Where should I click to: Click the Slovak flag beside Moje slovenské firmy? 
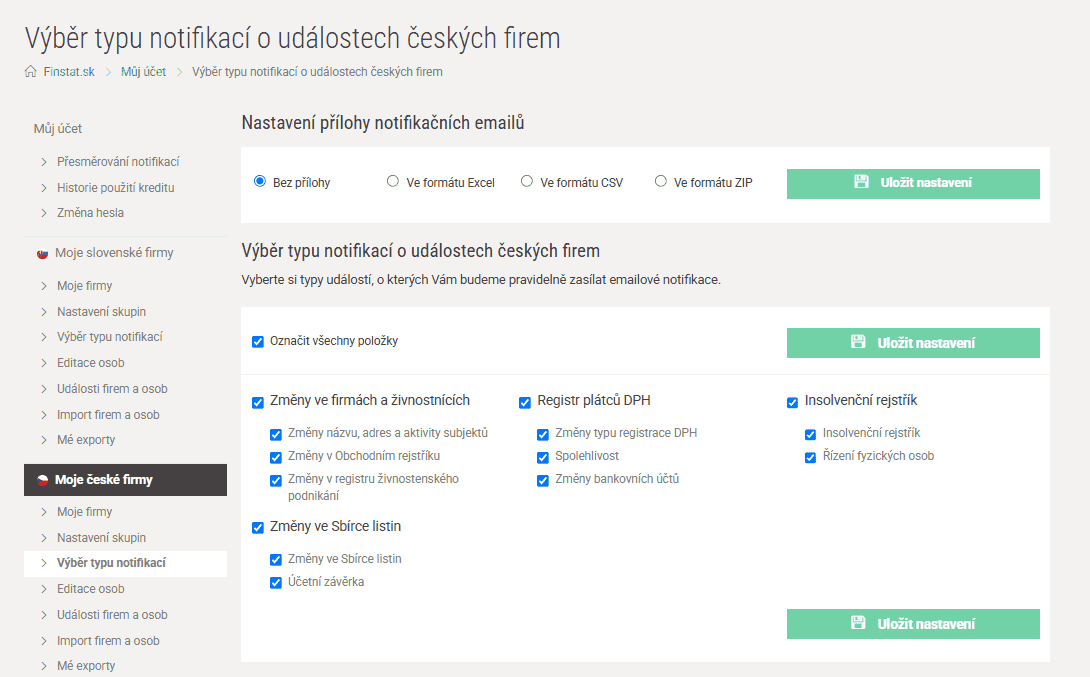coord(41,254)
